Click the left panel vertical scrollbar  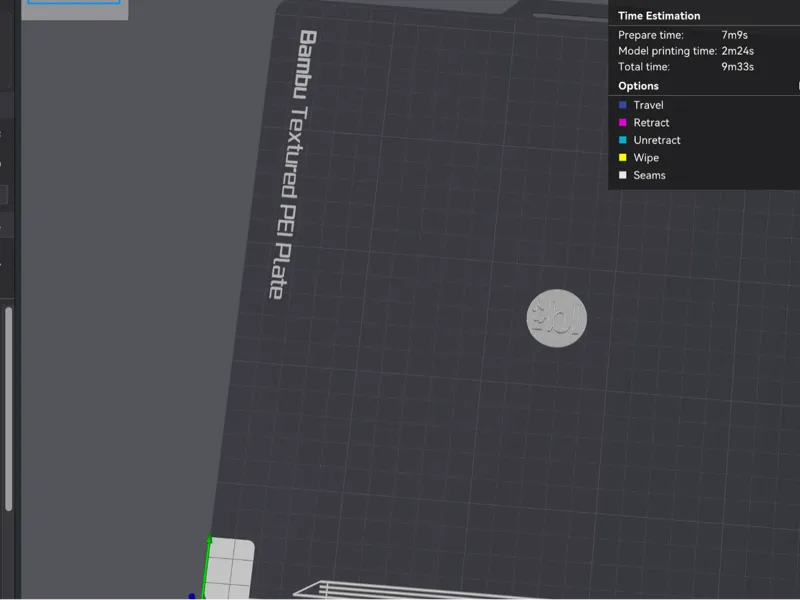click(8, 408)
